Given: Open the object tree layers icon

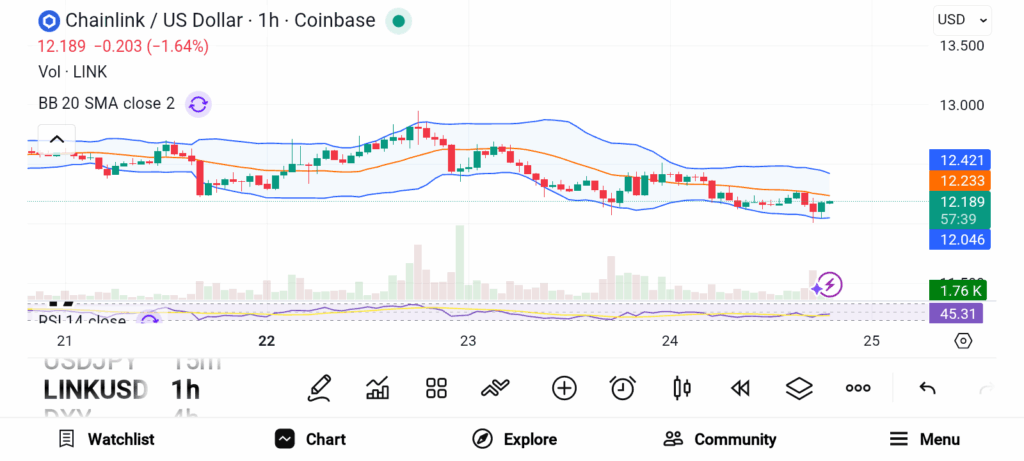Looking at the screenshot, I should [799, 388].
